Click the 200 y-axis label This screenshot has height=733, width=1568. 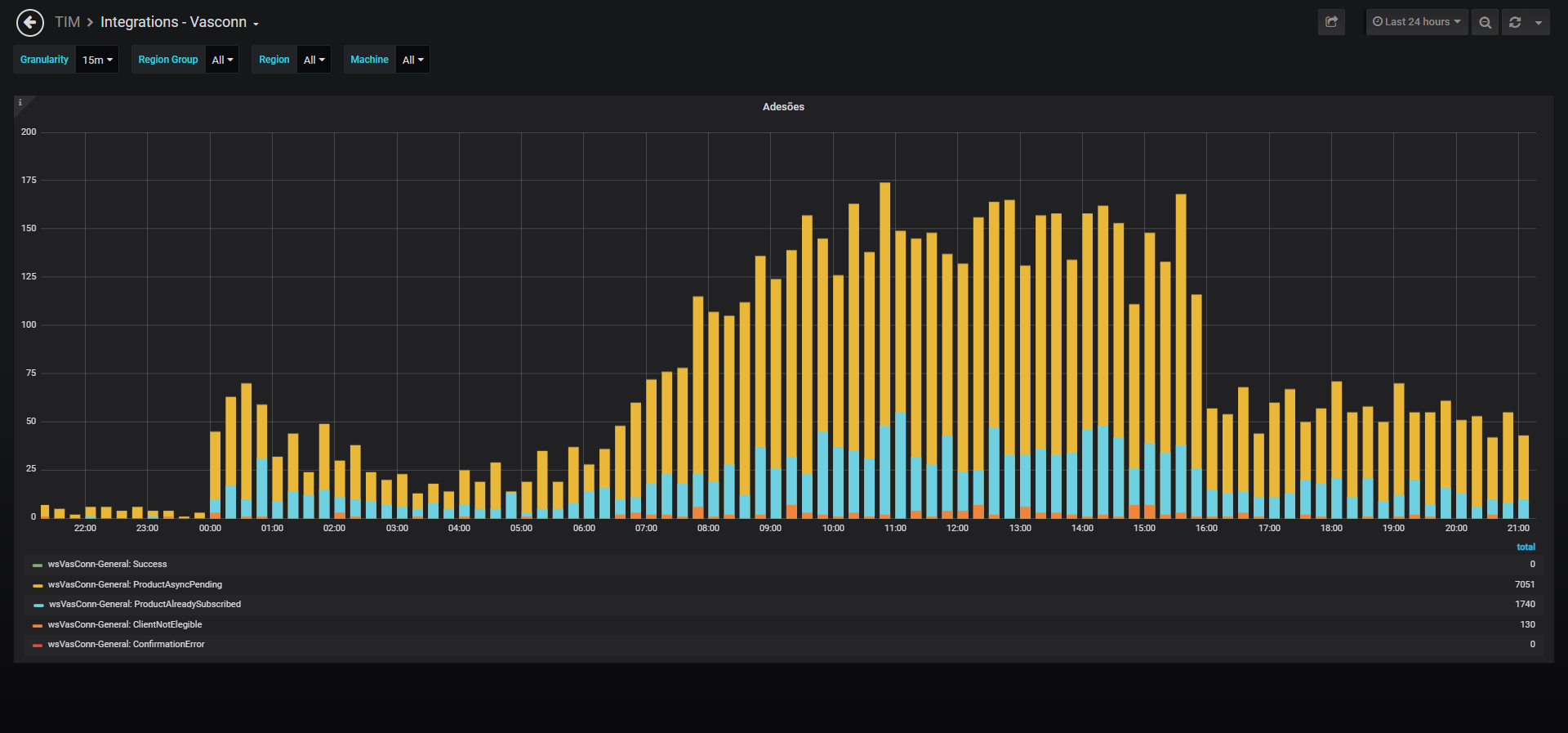[x=29, y=132]
